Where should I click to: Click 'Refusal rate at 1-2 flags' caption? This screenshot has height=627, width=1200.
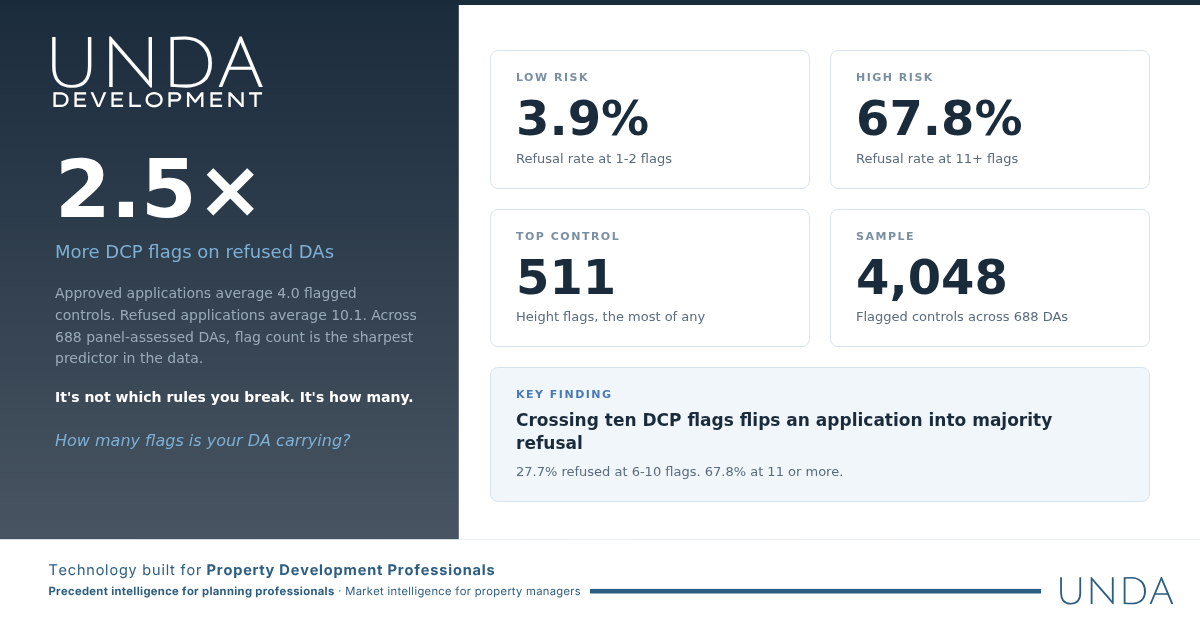[594, 158]
